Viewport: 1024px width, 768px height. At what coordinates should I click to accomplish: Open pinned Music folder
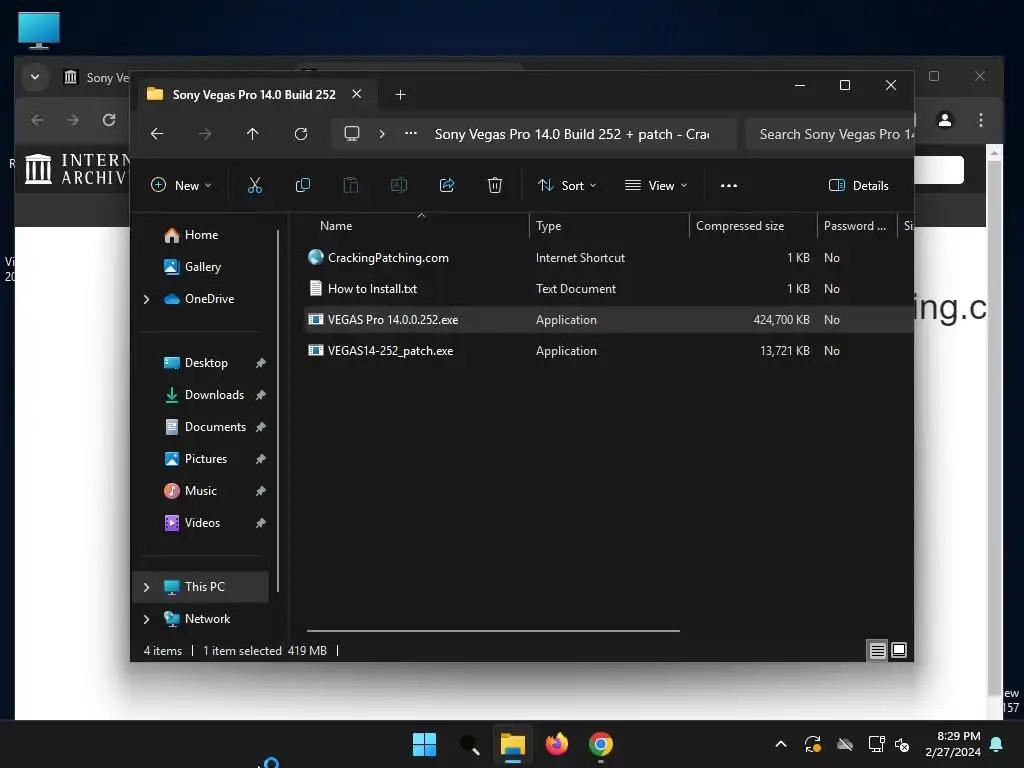tap(200, 491)
